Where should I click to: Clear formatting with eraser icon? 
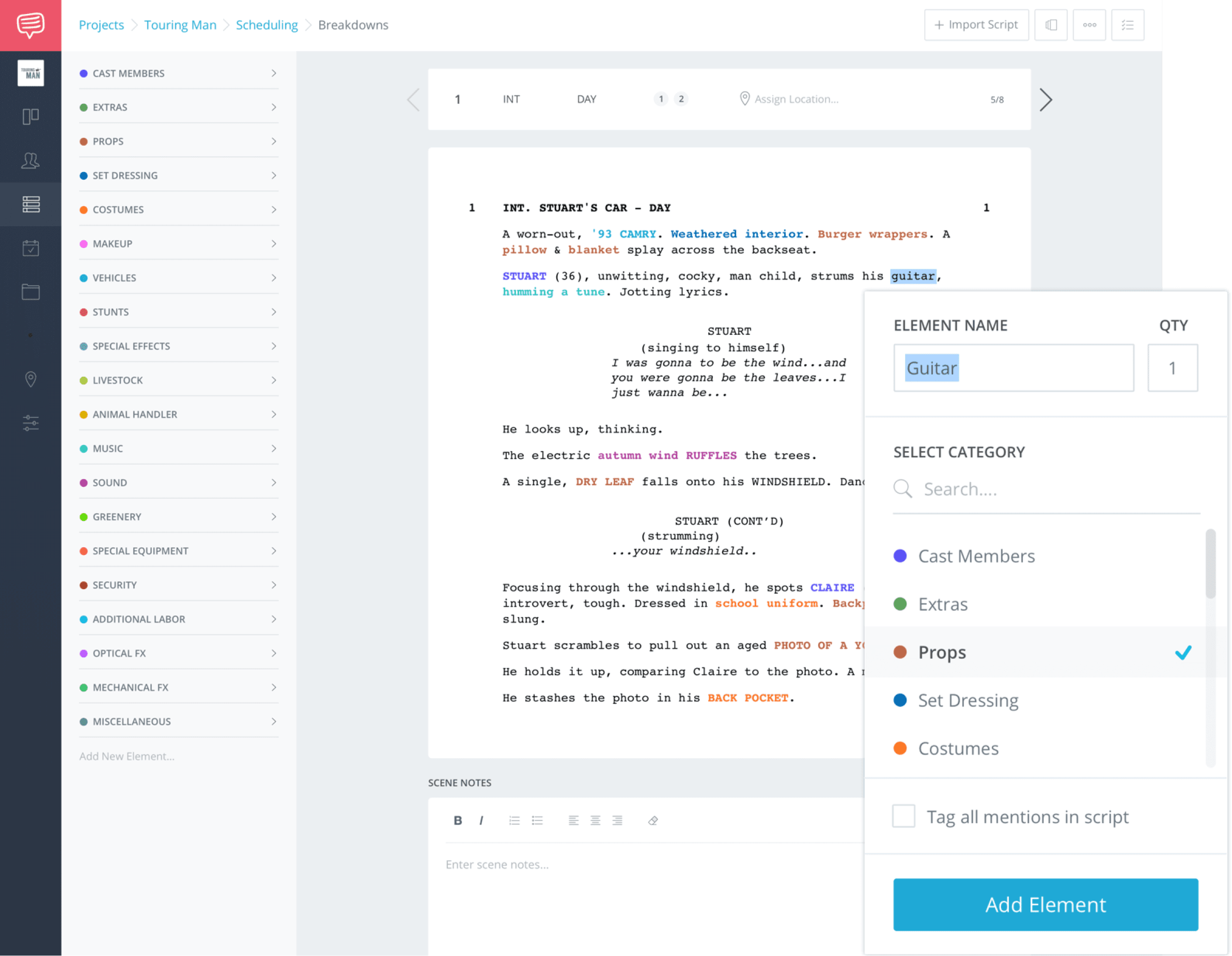(653, 821)
